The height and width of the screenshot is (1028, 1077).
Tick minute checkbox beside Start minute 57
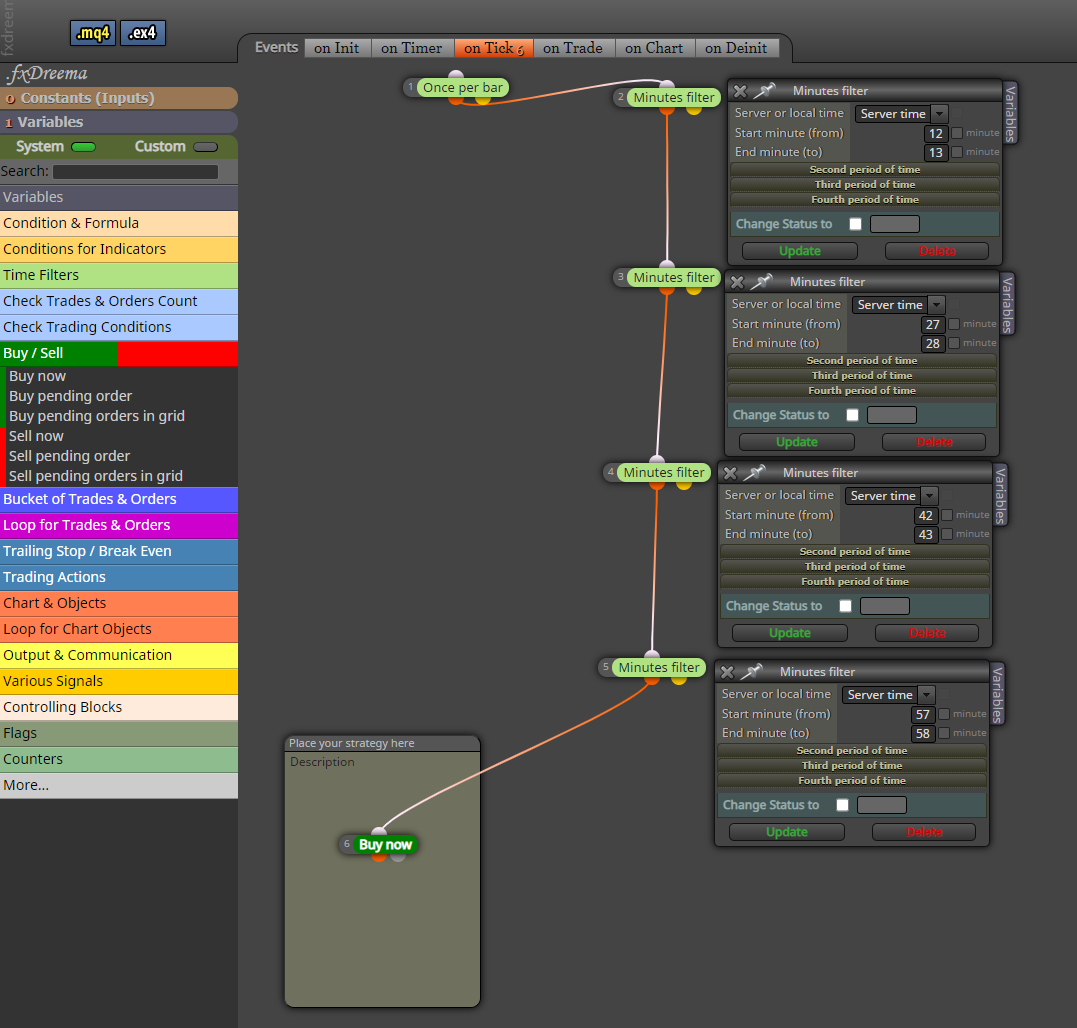[944, 713]
